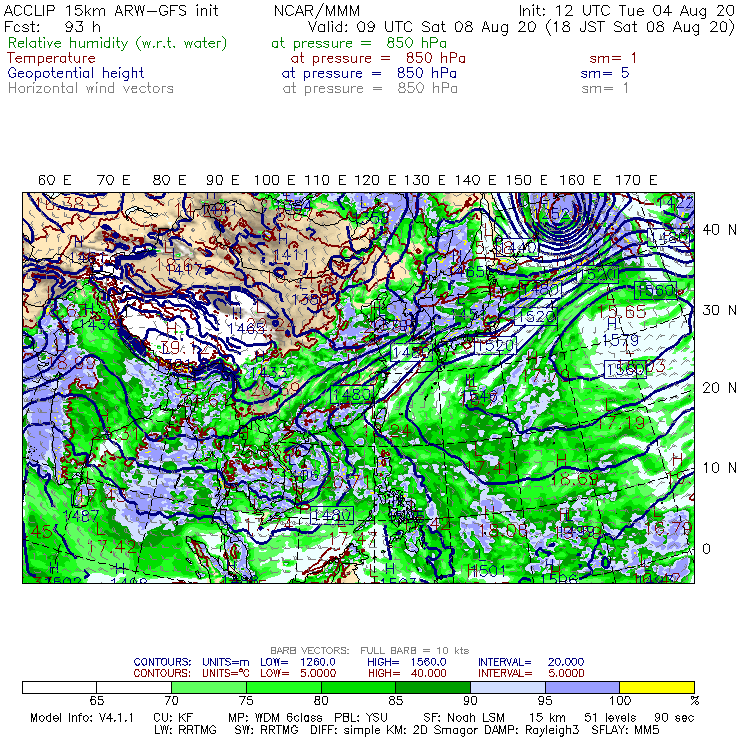This screenshot has height=740, width=740.
Task: Click the red 'Temperature' label
Action: tap(51, 58)
